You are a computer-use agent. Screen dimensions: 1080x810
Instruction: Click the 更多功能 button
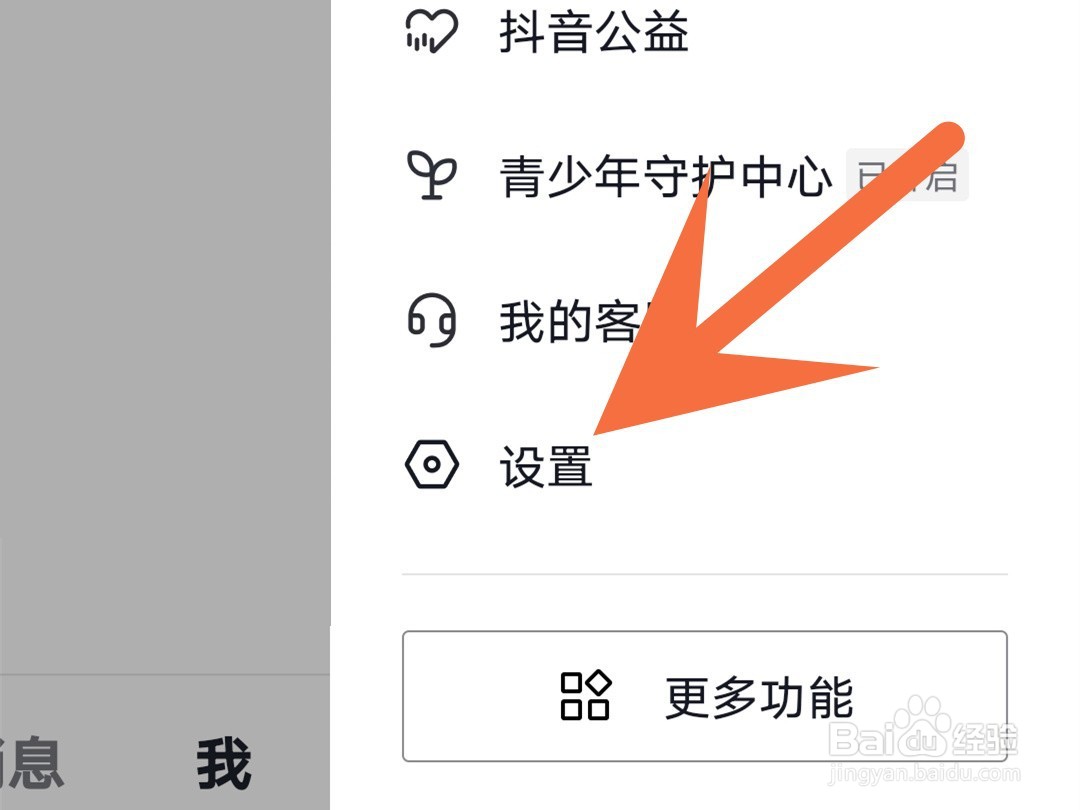pos(705,696)
